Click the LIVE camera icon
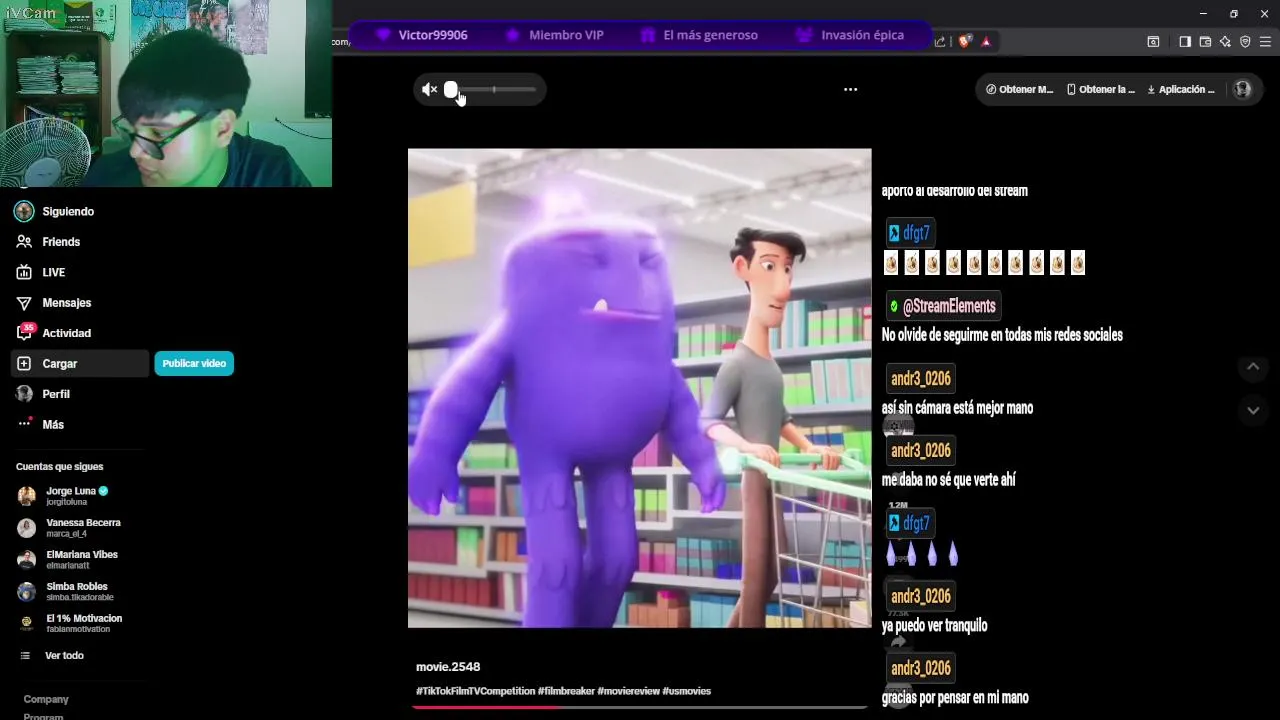The height and width of the screenshot is (720, 1280). [x=24, y=272]
